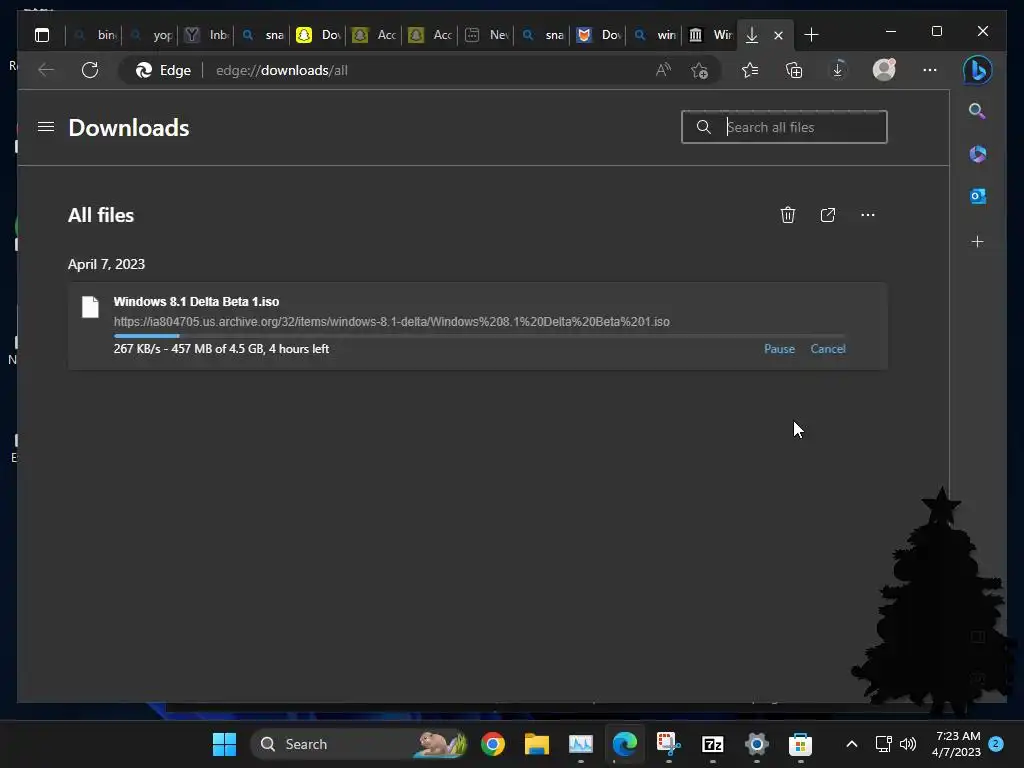Image resolution: width=1024 pixels, height=768 pixels.
Task: Open the Downloads toolbar icon
Action: click(x=838, y=70)
